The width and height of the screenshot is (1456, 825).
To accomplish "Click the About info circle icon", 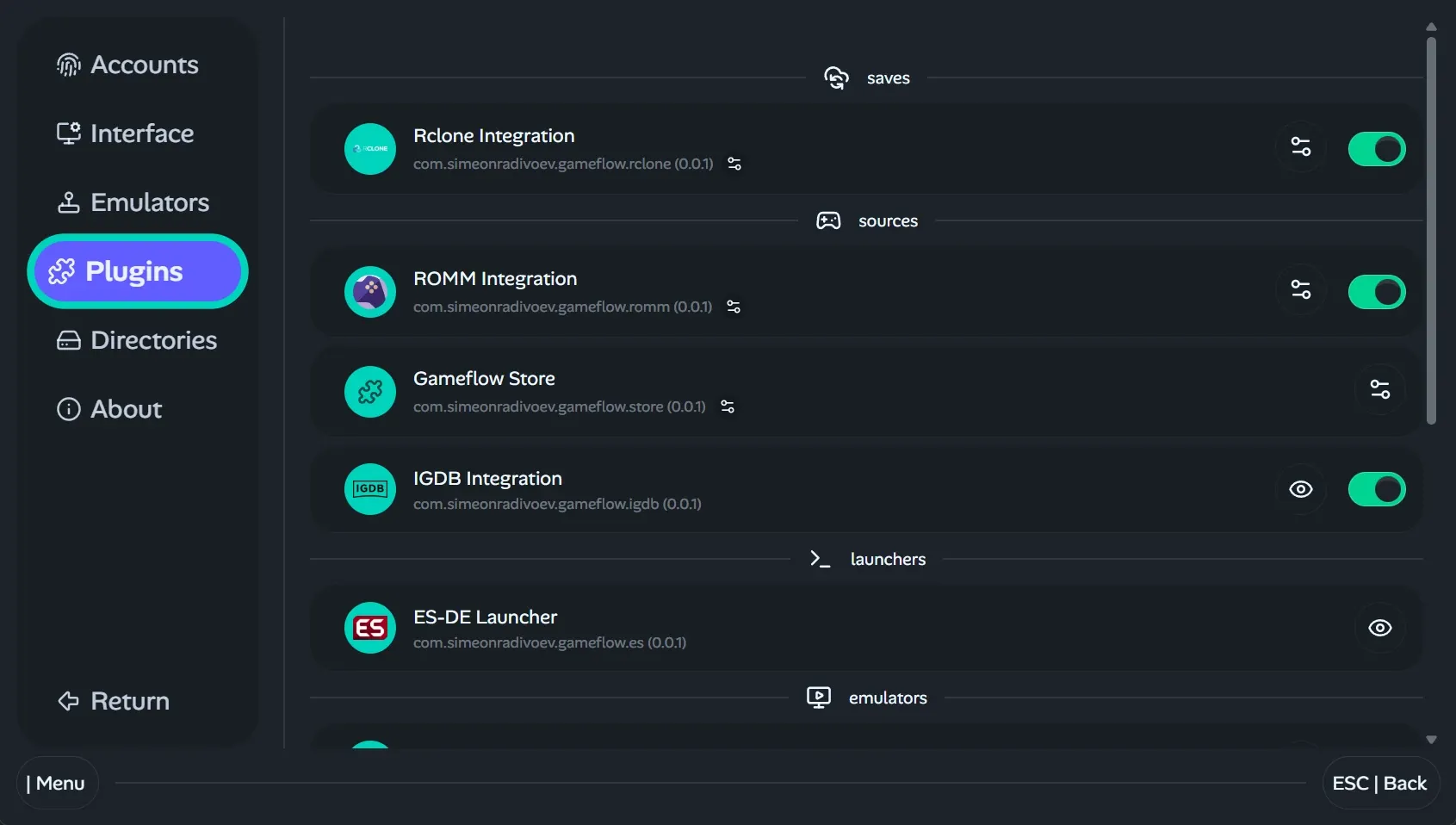I will pos(68,409).
